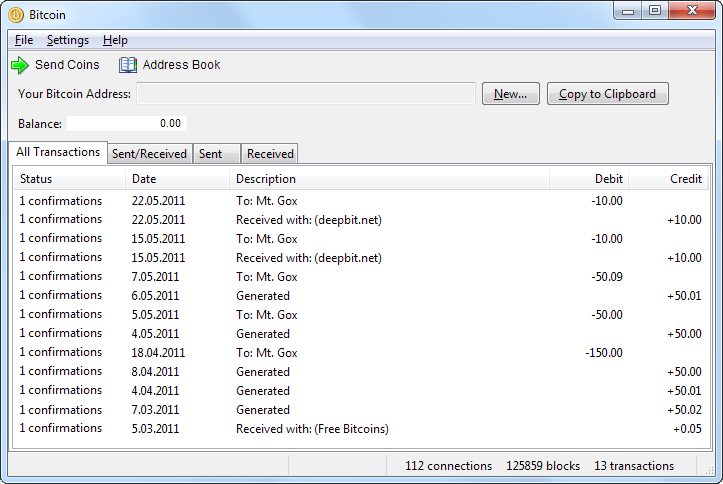The width and height of the screenshot is (723, 484).
Task: Click the -50.09 debit amount
Action: pyautogui.click(x=607, y=277)
